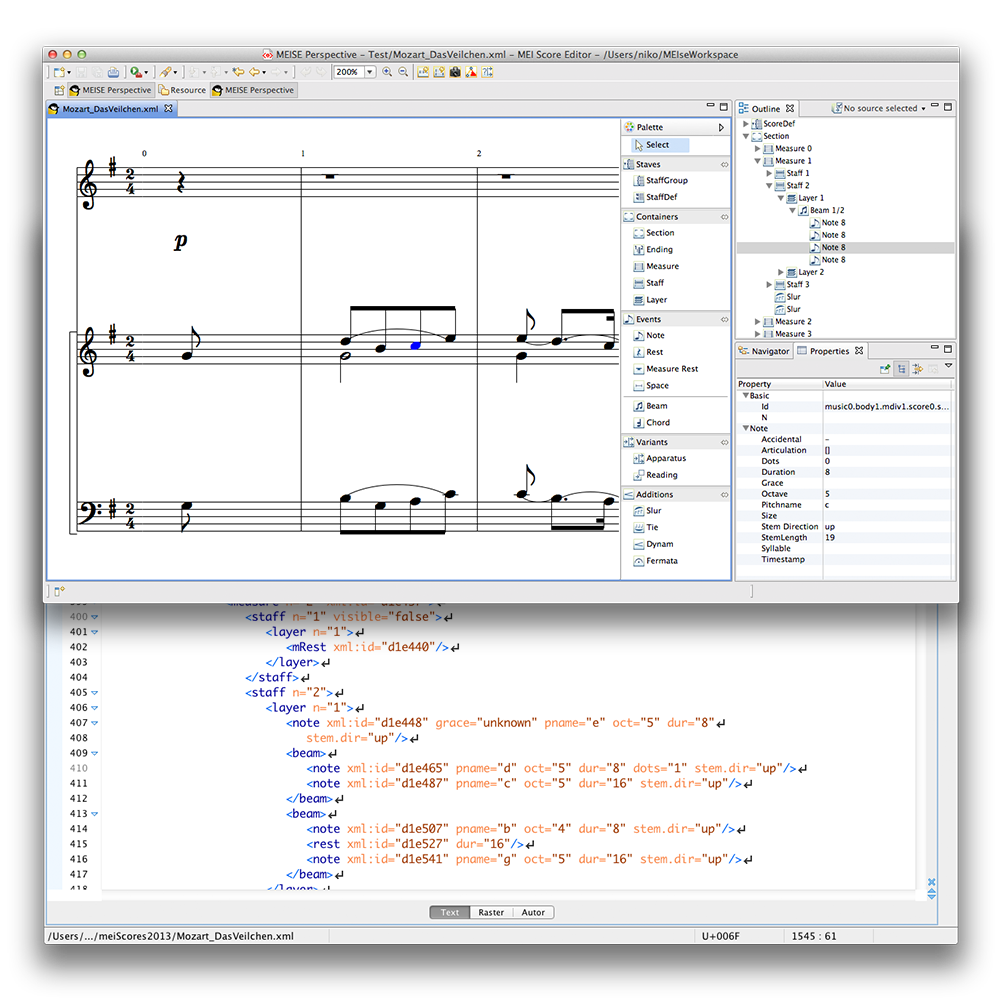The height and width of the screenshot is (1000, 1000).
Task: Toggle the Select tool in the palette
Action: 656,145
